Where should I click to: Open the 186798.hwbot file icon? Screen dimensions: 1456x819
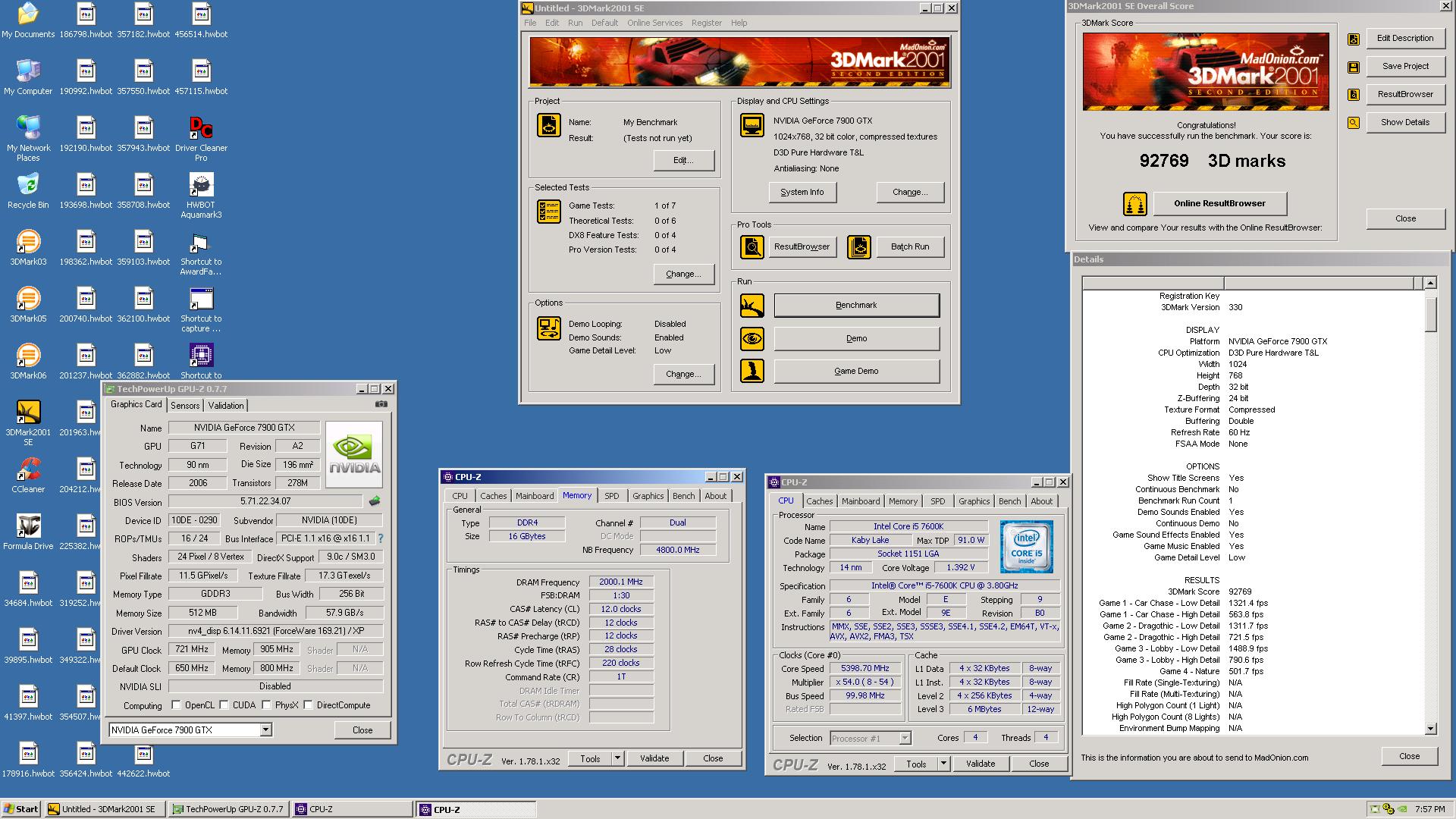(x=86, y=20)
